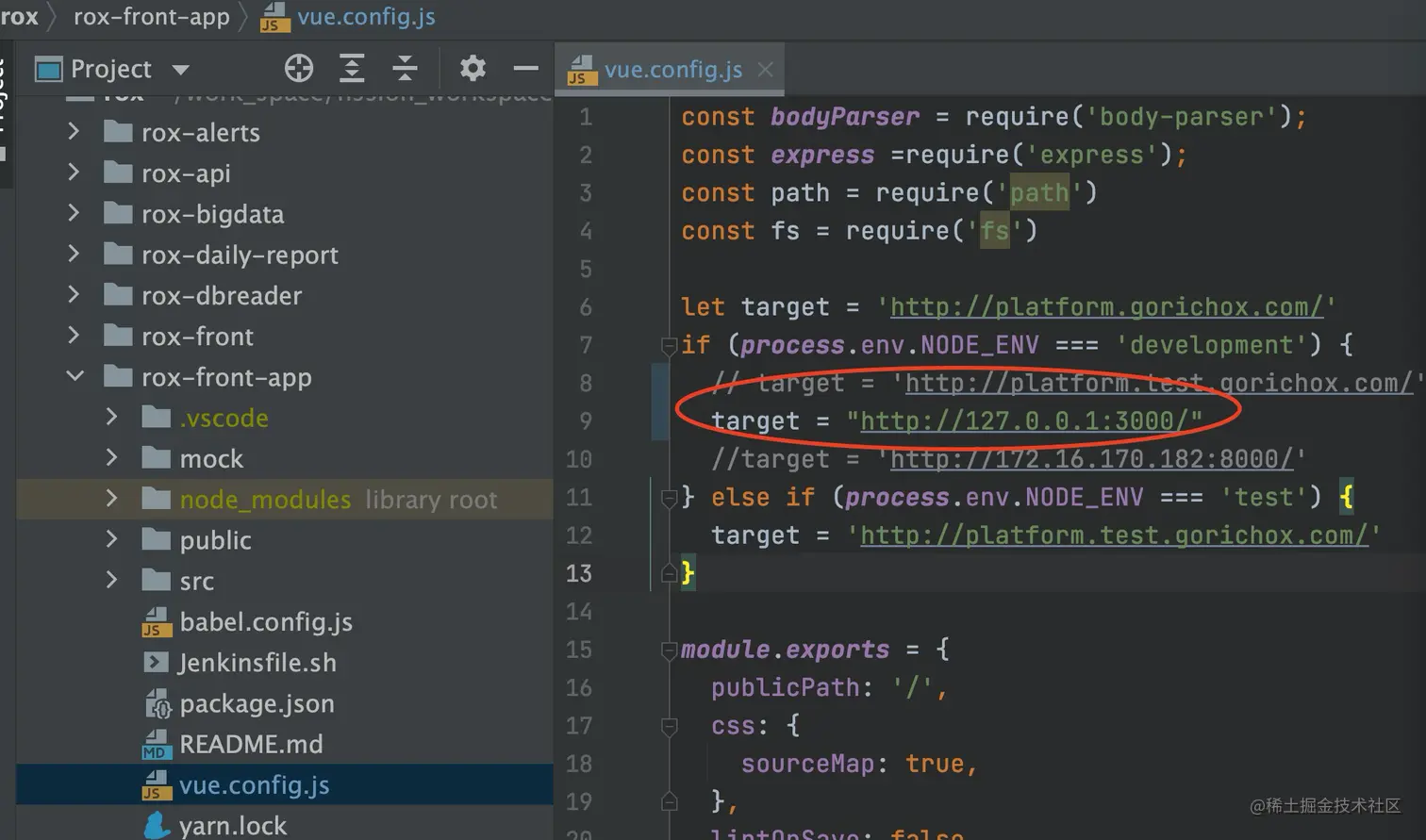Click the bodyParser variable on line 1

[x=844, y=117]
